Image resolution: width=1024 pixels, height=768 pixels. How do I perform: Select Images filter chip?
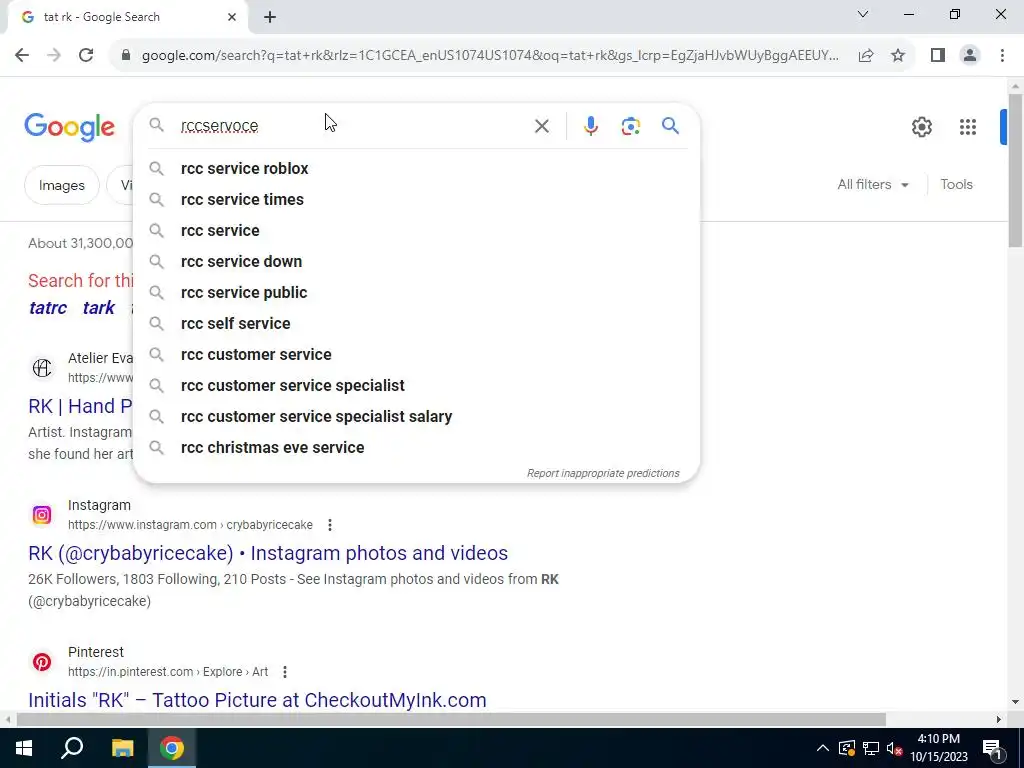(61, 185)
